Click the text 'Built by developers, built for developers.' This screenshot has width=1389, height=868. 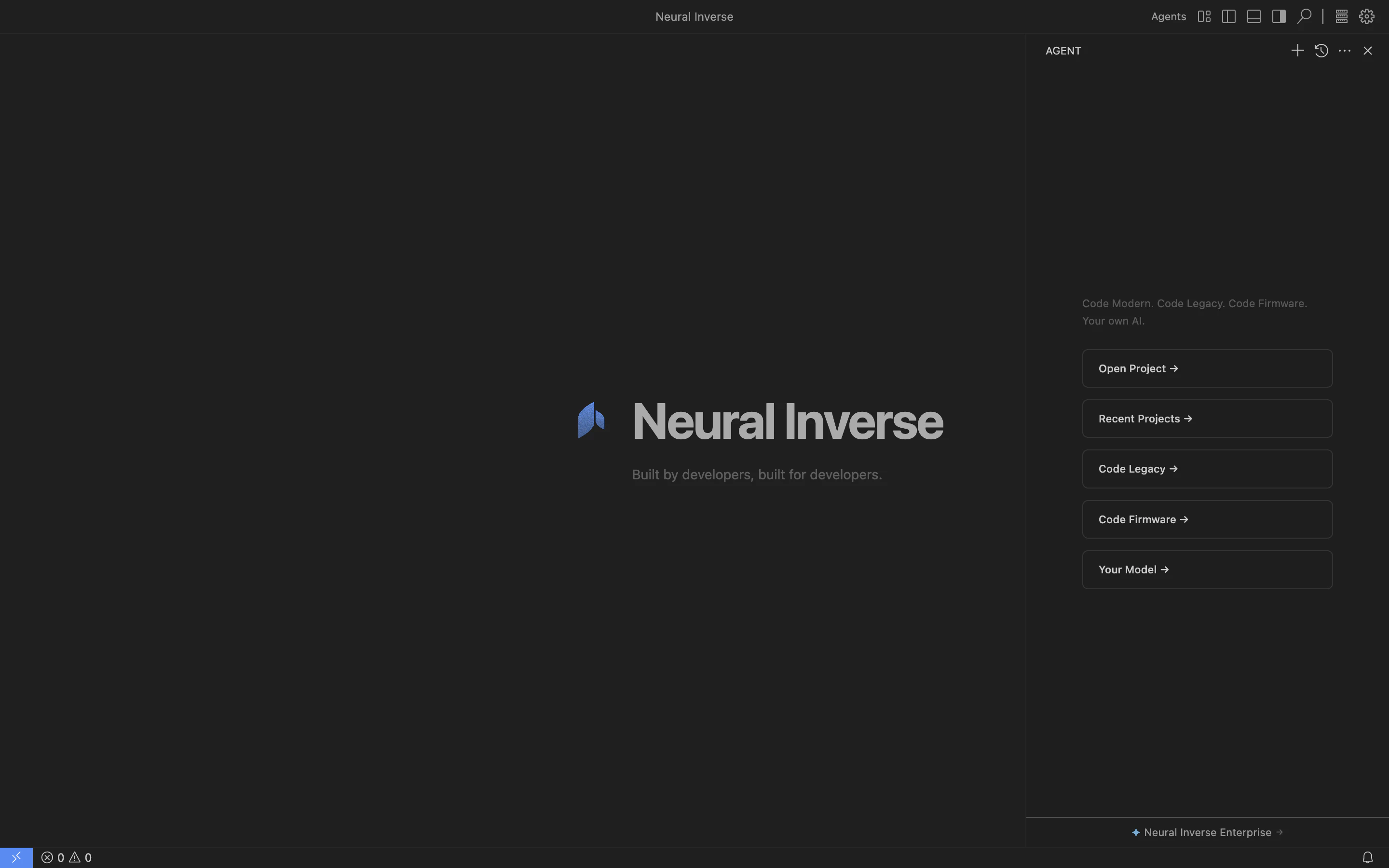757,475
